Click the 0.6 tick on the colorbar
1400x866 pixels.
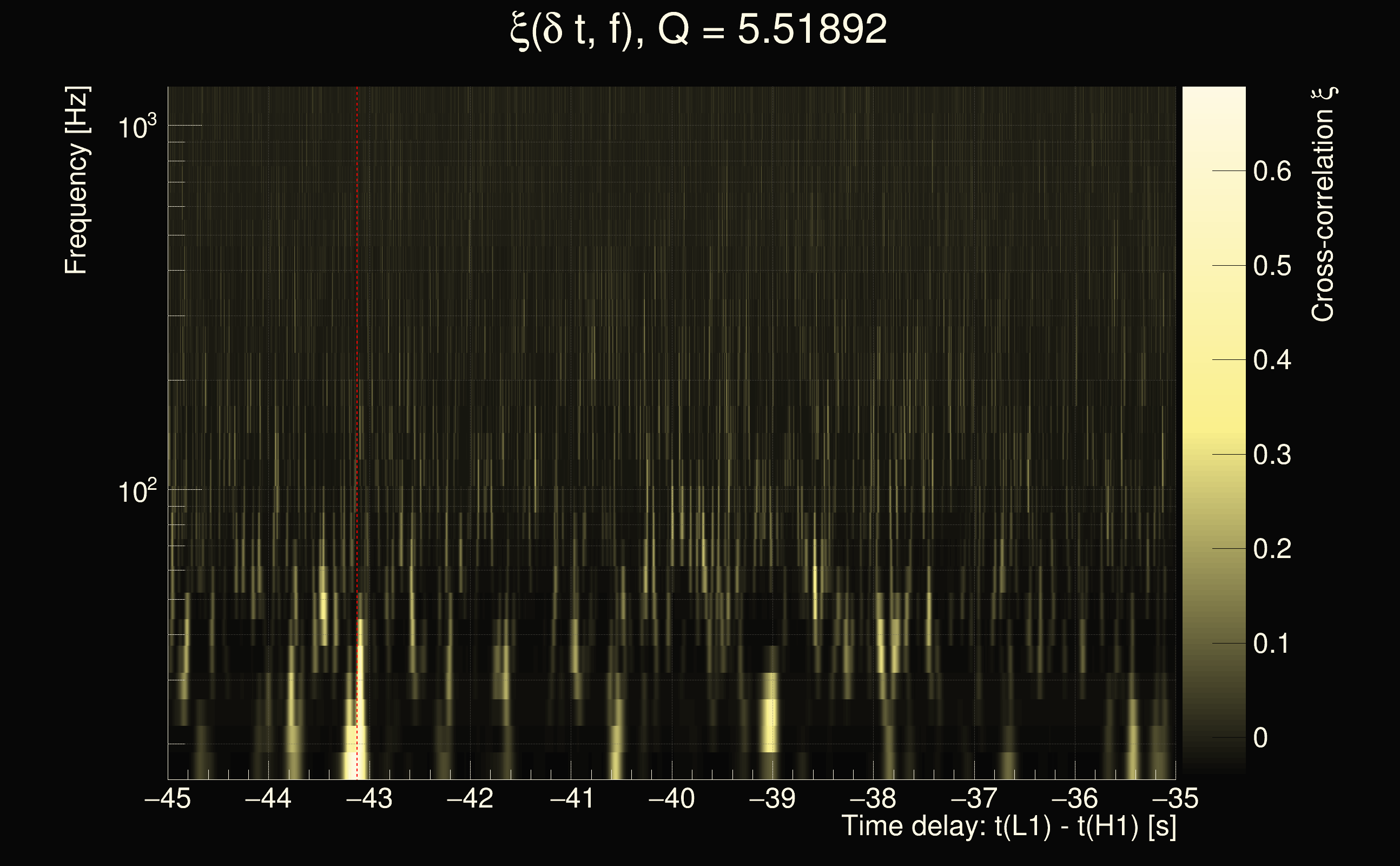coord(1272,171)
